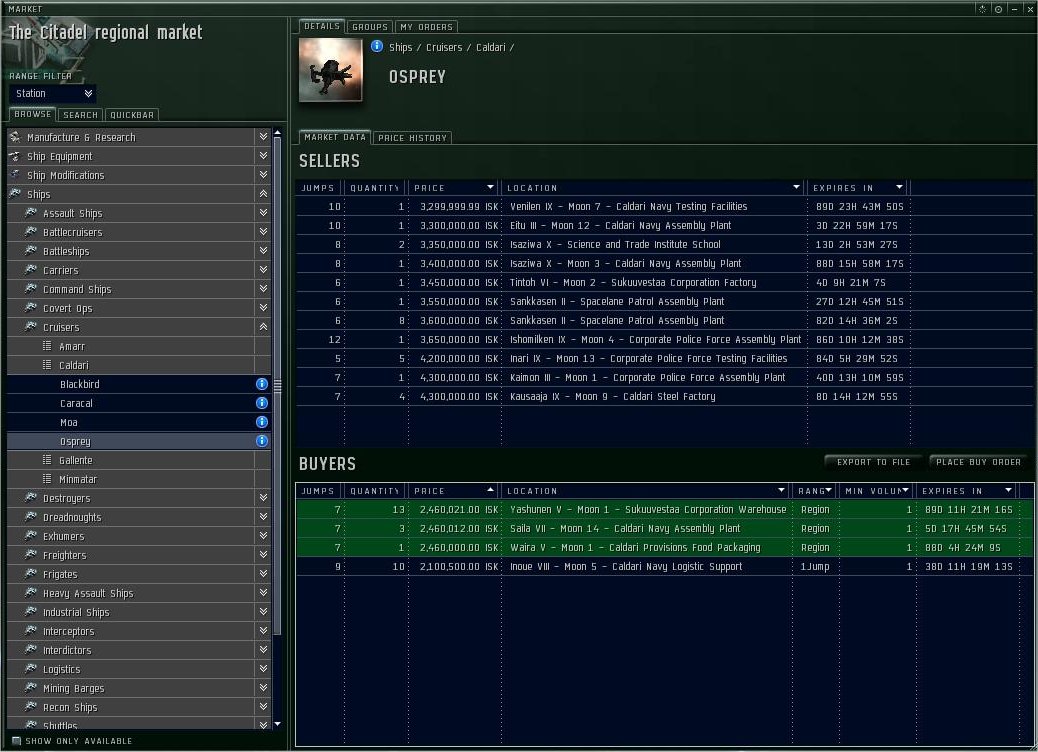The image size is (1038, 752).
Task: Click the info icon beside Ships breadcrumb
Action: (x=377, y=46)
